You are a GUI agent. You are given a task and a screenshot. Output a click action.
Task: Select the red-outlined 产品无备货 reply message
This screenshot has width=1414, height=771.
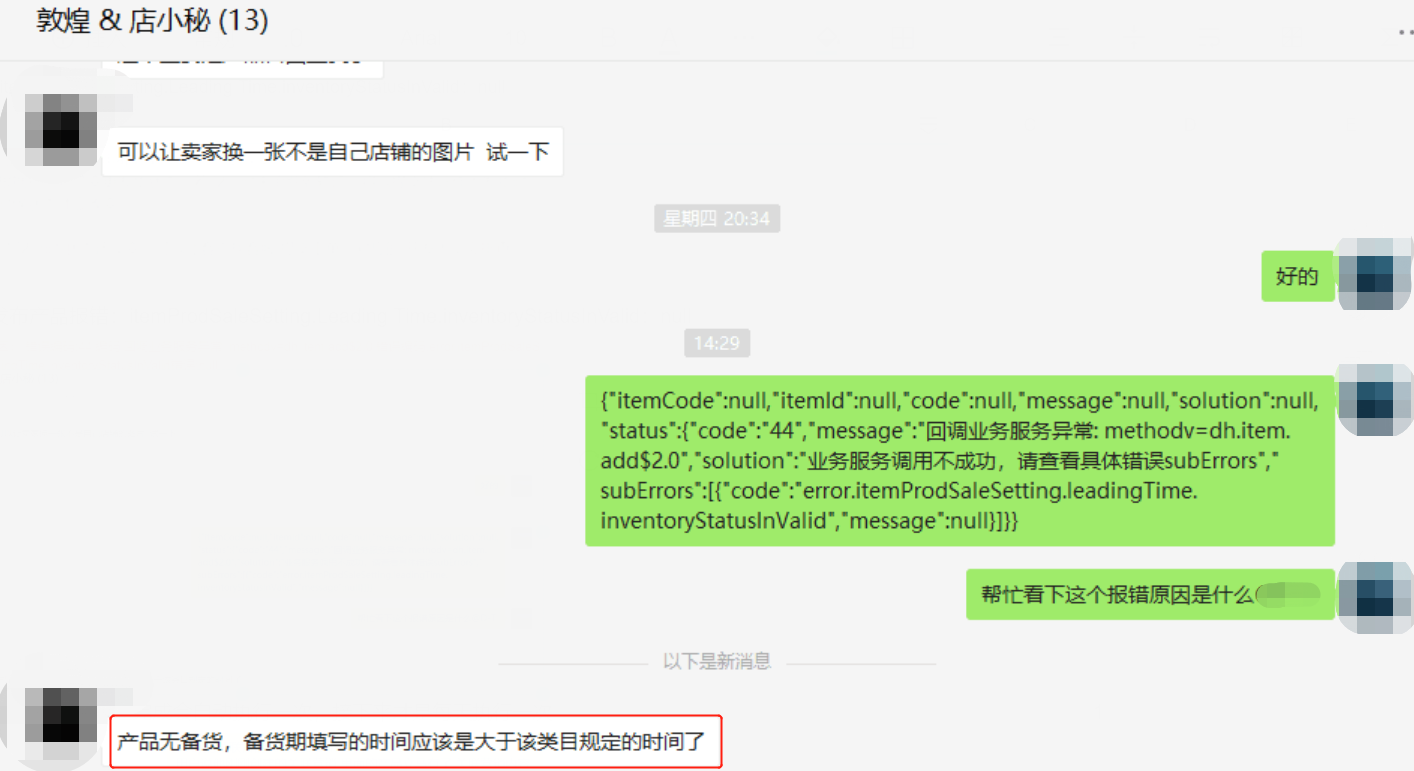pyautogui.click(x=415, y=742)
